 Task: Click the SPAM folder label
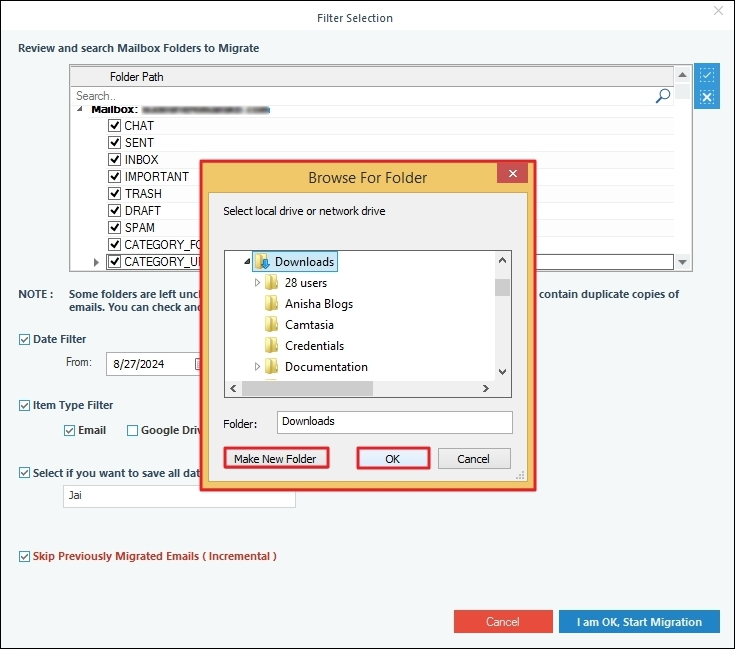[140, 227]
